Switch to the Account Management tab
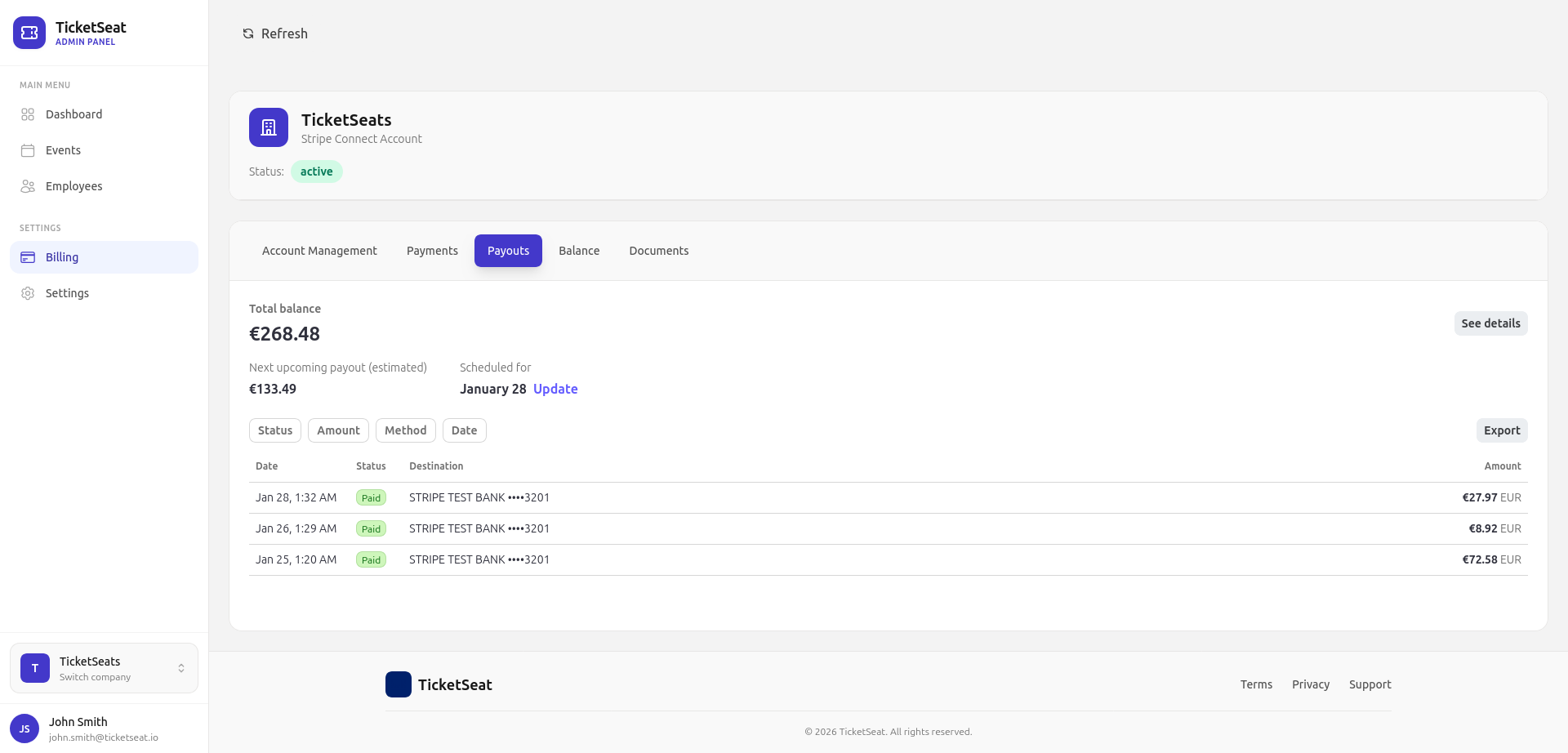Image resolution: width=1568 pixels, height=753 pixels. (319, 251)
